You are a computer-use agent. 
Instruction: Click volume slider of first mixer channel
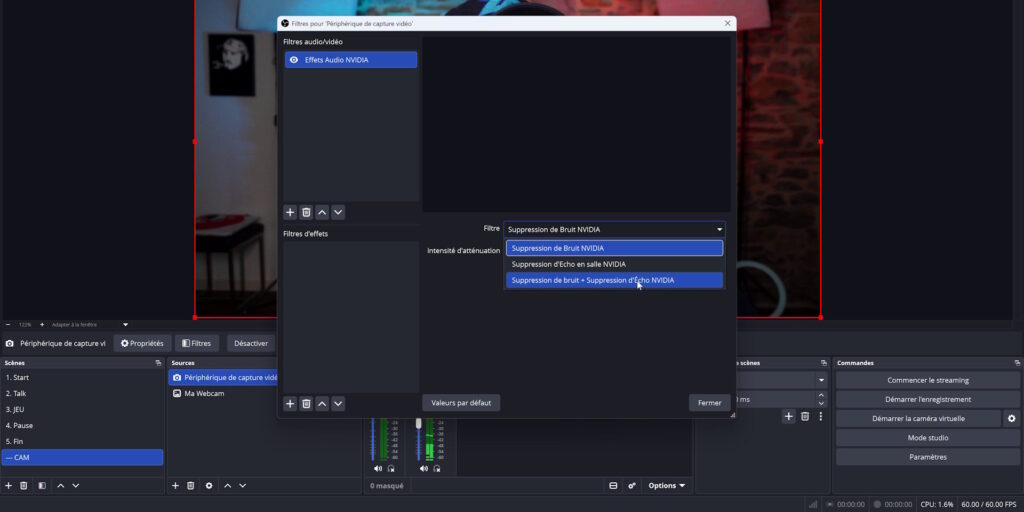point(373,439)
